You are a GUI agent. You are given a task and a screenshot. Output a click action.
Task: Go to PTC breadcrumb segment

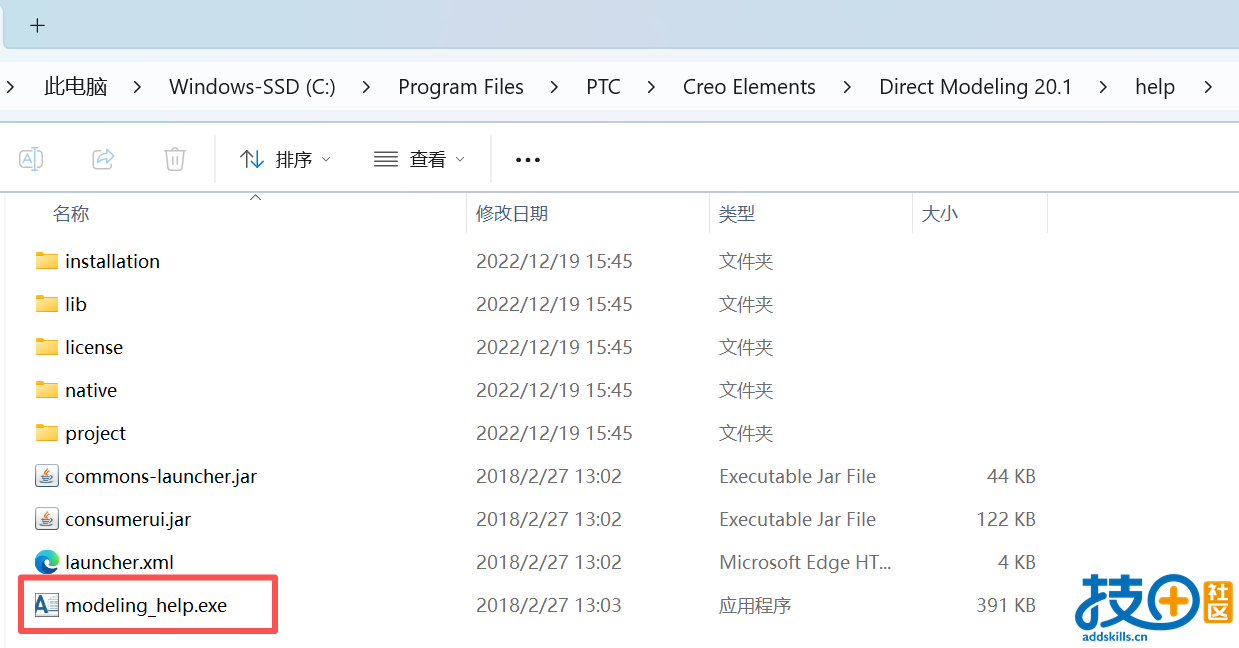click(603, 87)
